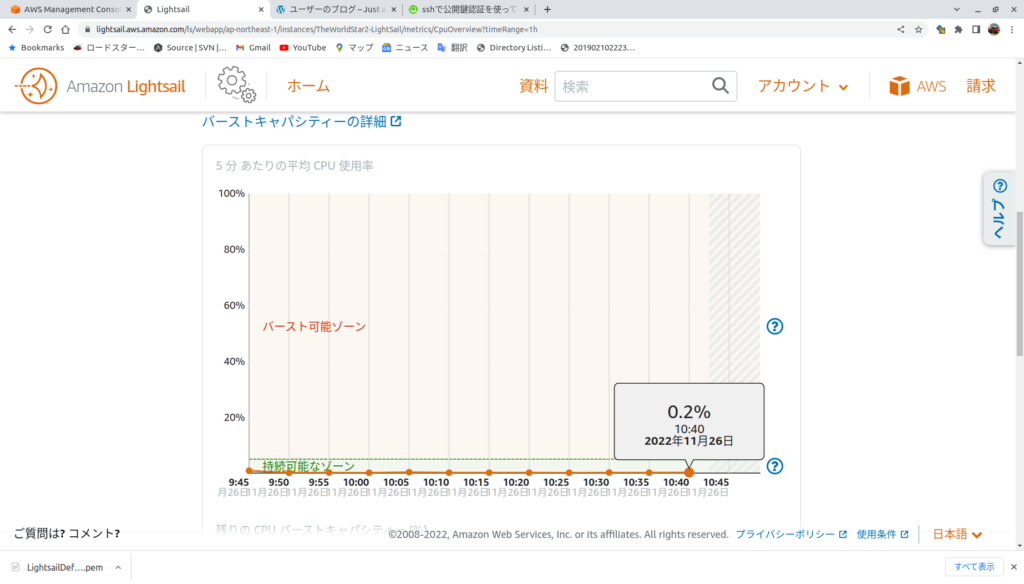Open Bookmarks star folder
Viewport: 1024px width, 584px height.
tap(36, 48)
